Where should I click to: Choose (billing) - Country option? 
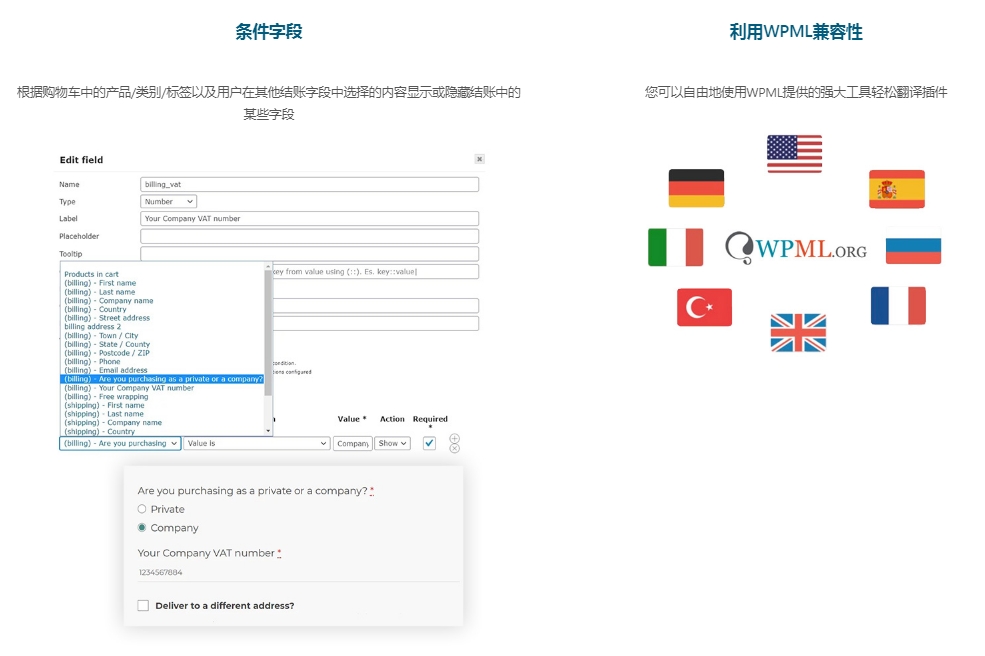pos(95,309)
